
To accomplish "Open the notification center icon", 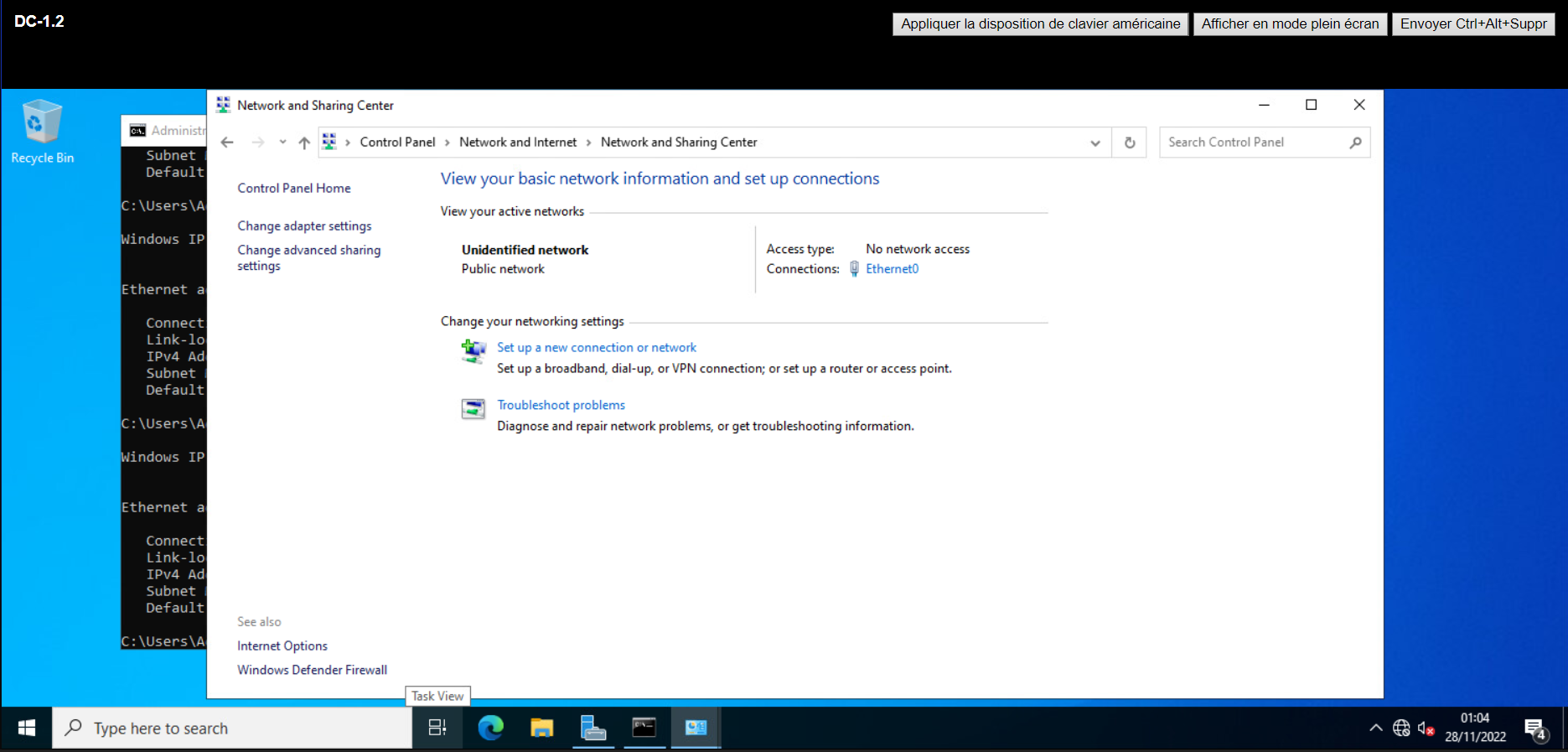I will pyautogui.click(x=1535, y=728).
